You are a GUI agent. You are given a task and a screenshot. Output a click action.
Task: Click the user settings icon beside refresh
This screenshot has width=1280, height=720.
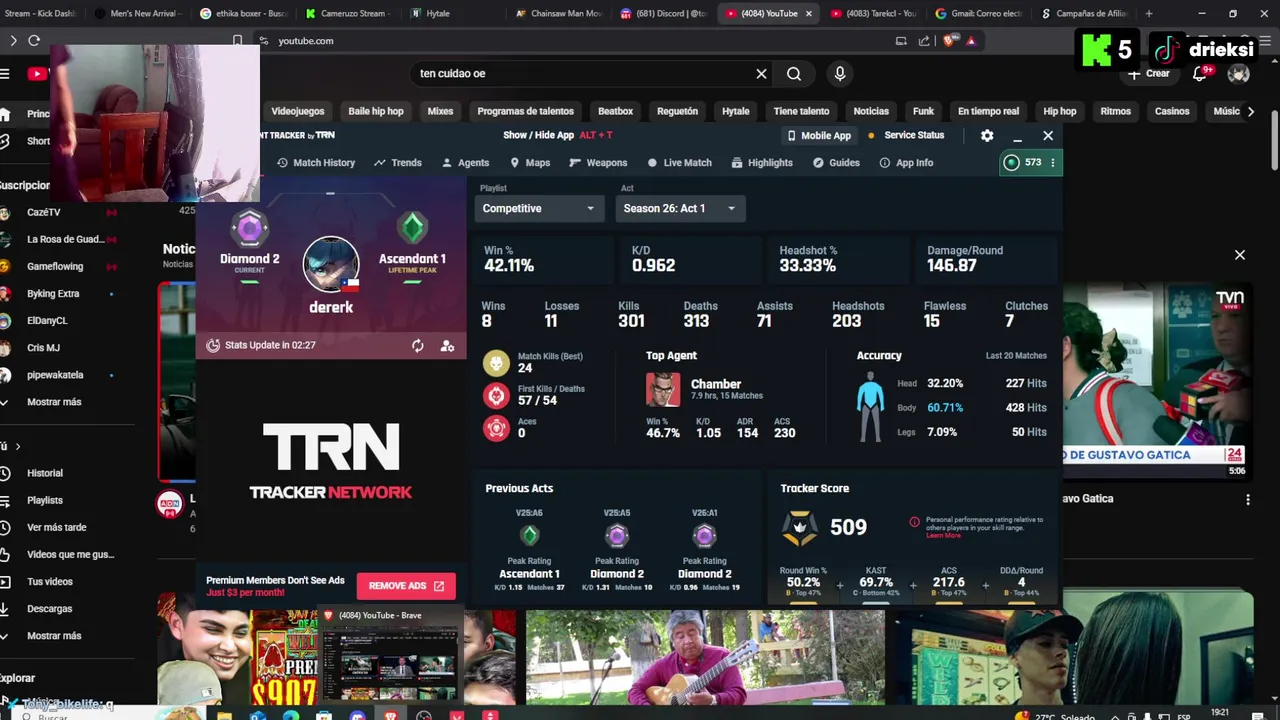point(447,345)
